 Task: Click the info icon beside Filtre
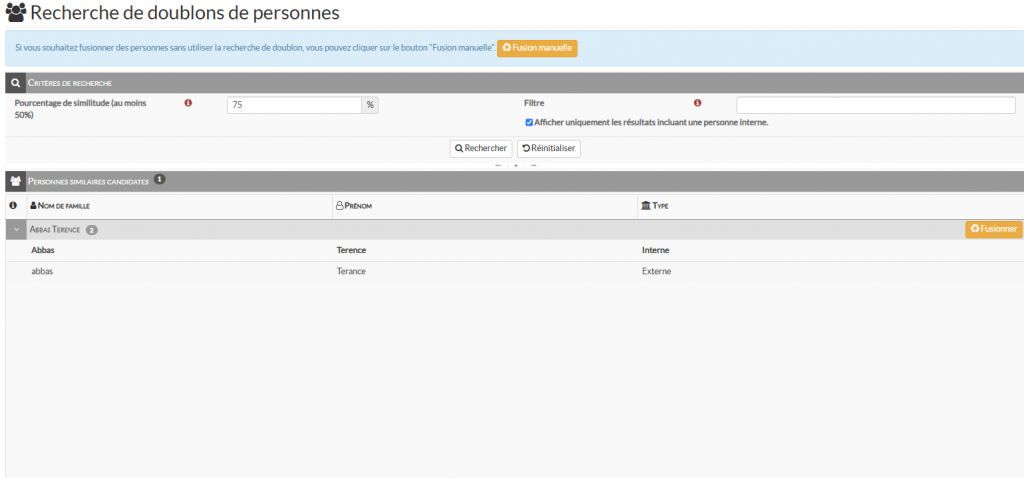click(x=697, y=103)
